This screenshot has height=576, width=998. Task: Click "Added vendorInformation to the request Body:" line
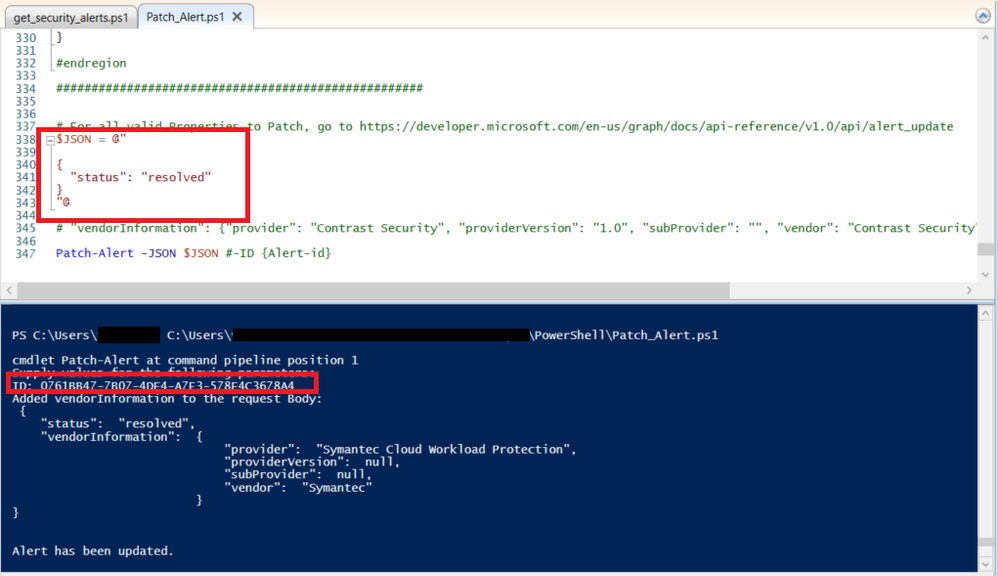[x=167, y=399]
